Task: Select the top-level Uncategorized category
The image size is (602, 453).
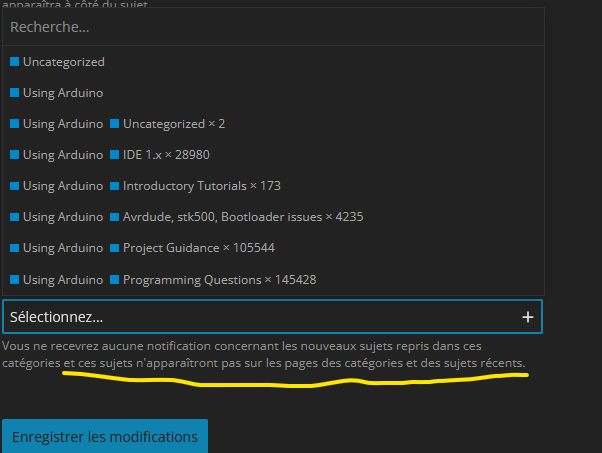Action: (273, 61)
